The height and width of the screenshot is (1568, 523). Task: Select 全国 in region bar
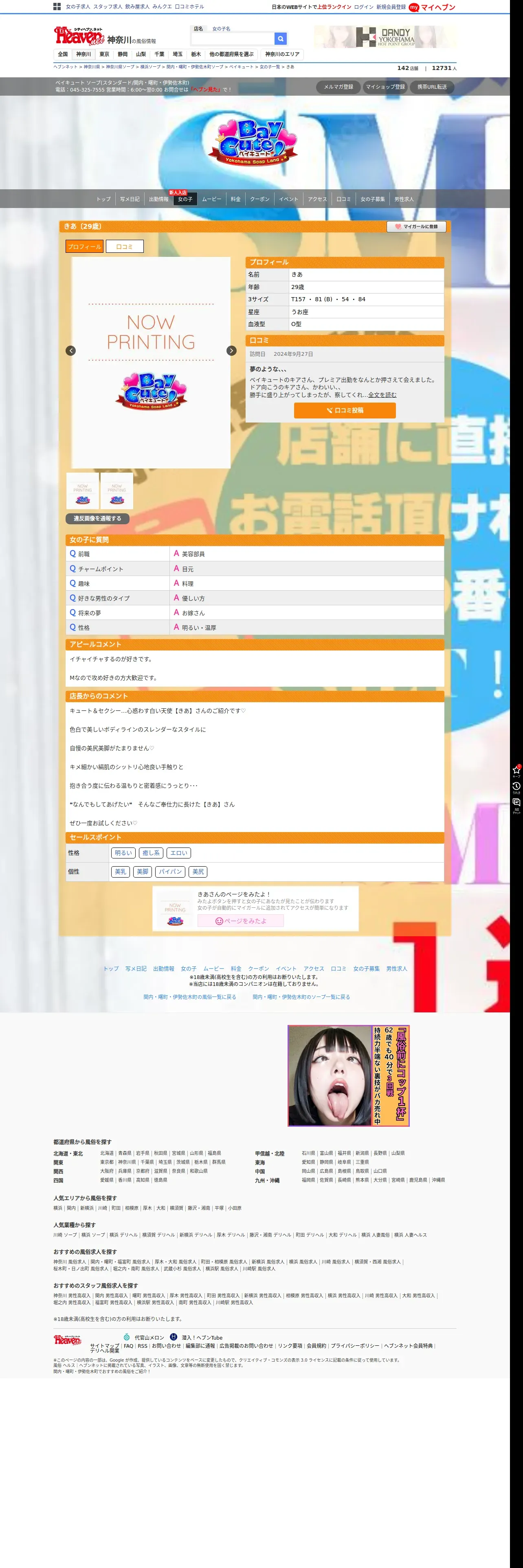[63, 54]
